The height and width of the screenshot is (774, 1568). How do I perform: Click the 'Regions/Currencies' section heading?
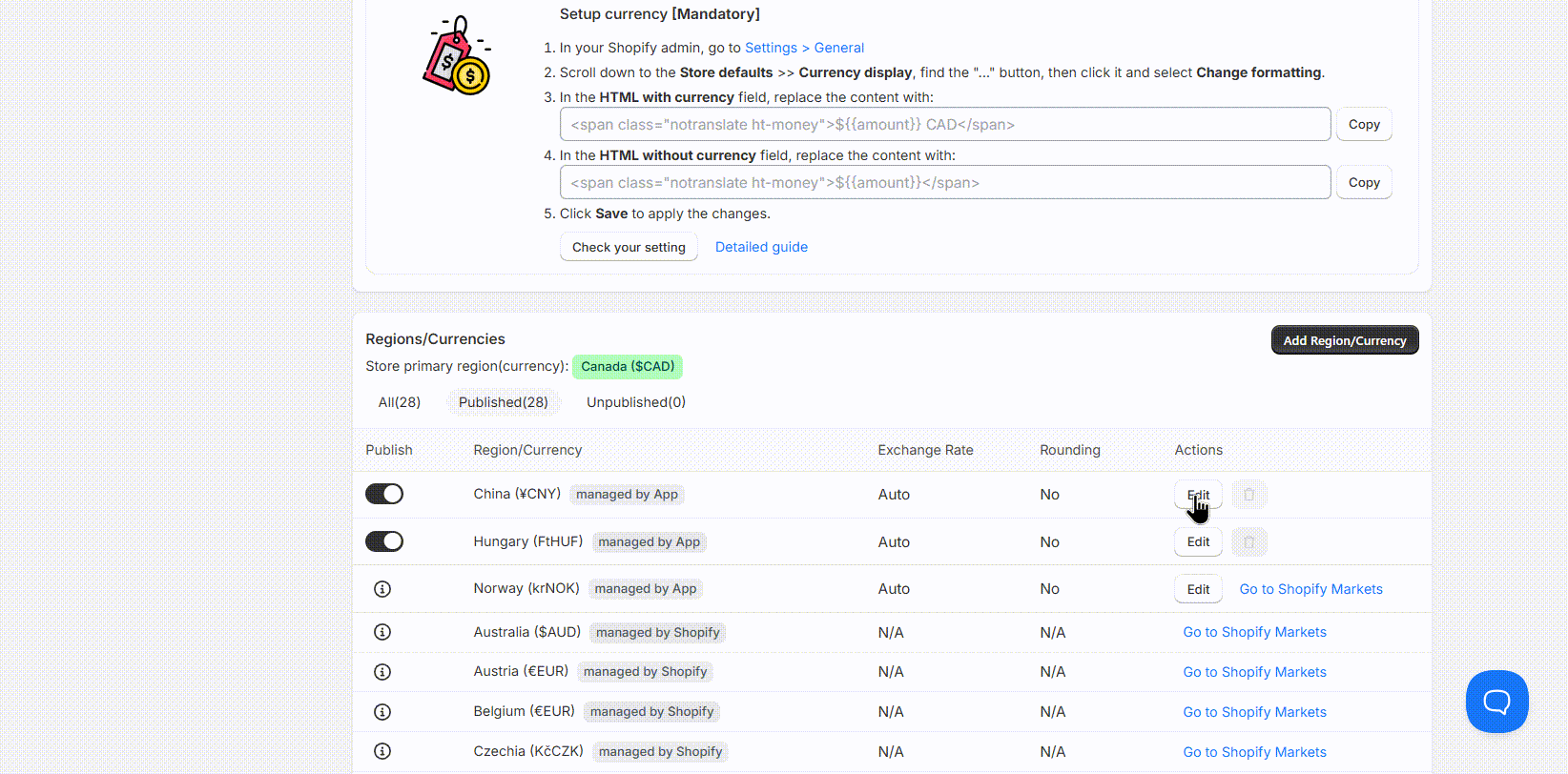pyautogui.click(x=435, y=339)
